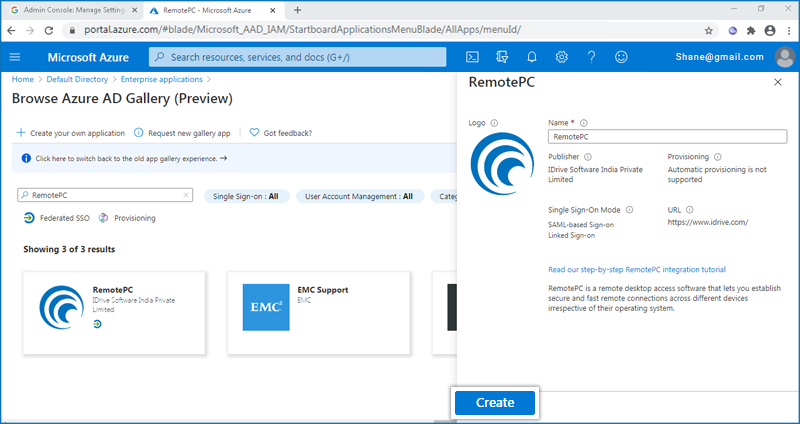Open the notifications bell
Image resolution: width=800 pixels, height=424 pixels.
click(532, 57)
